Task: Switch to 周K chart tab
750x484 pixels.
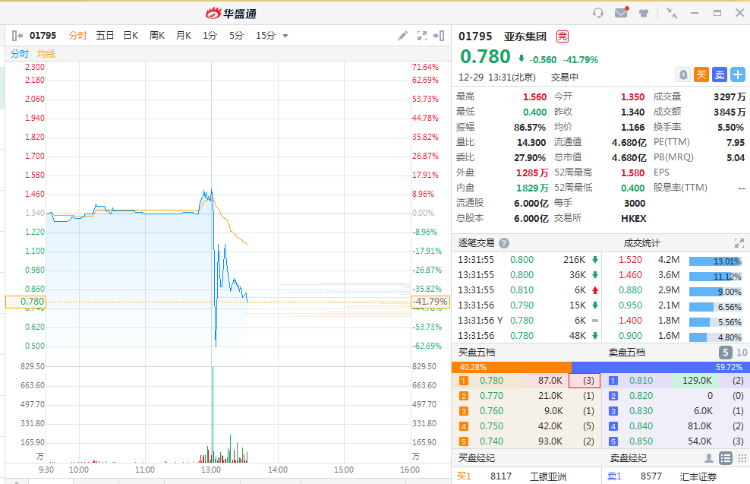Action: [x=157, y=35]
